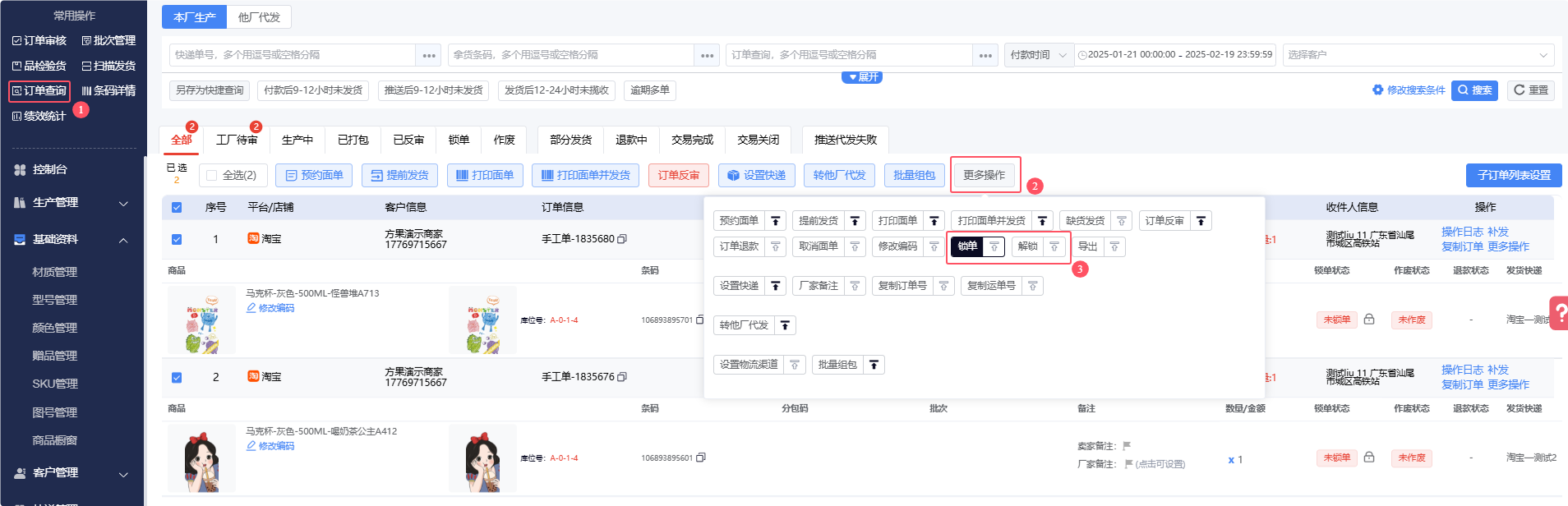Click the gear icon for 修改搜索条件

[1378, 90]
